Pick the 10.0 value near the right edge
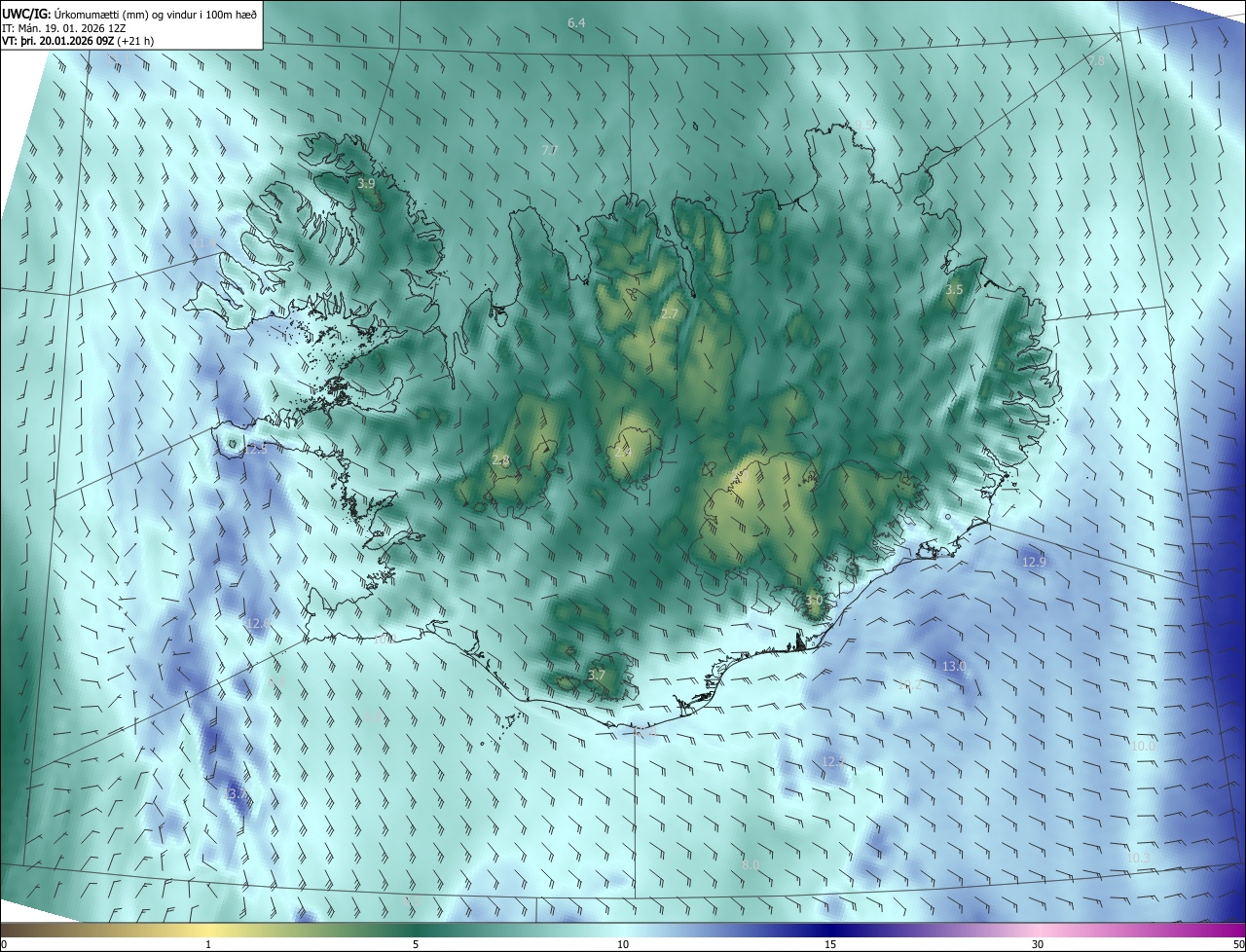The width and height of the screenshot is (1246, 952). coord(1143,746)
